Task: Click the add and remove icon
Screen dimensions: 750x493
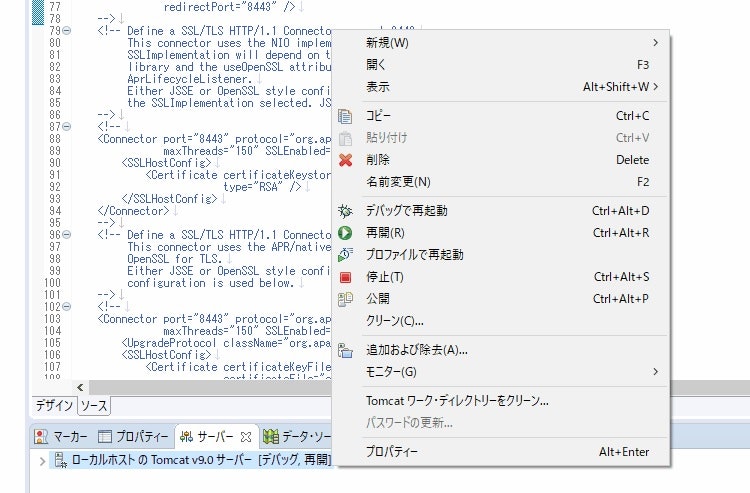Action: (x=345, y=351)
